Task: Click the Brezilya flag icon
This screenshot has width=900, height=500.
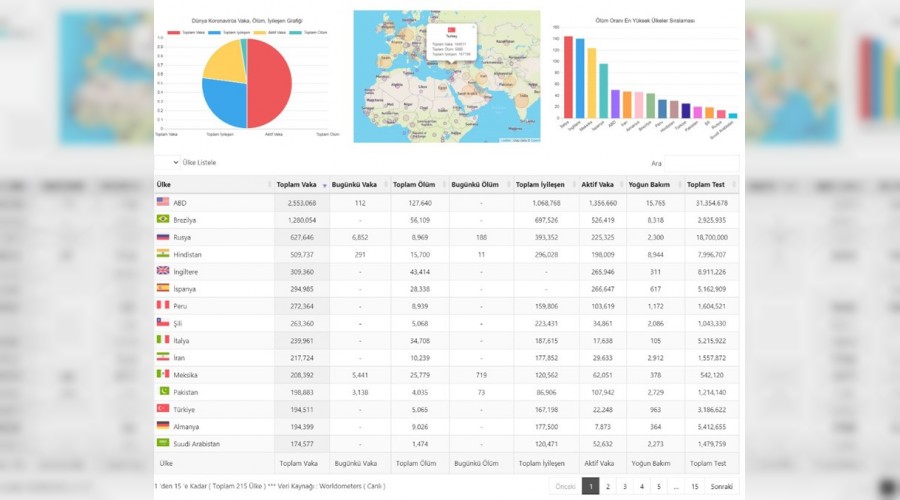Action: coord(163,219)
